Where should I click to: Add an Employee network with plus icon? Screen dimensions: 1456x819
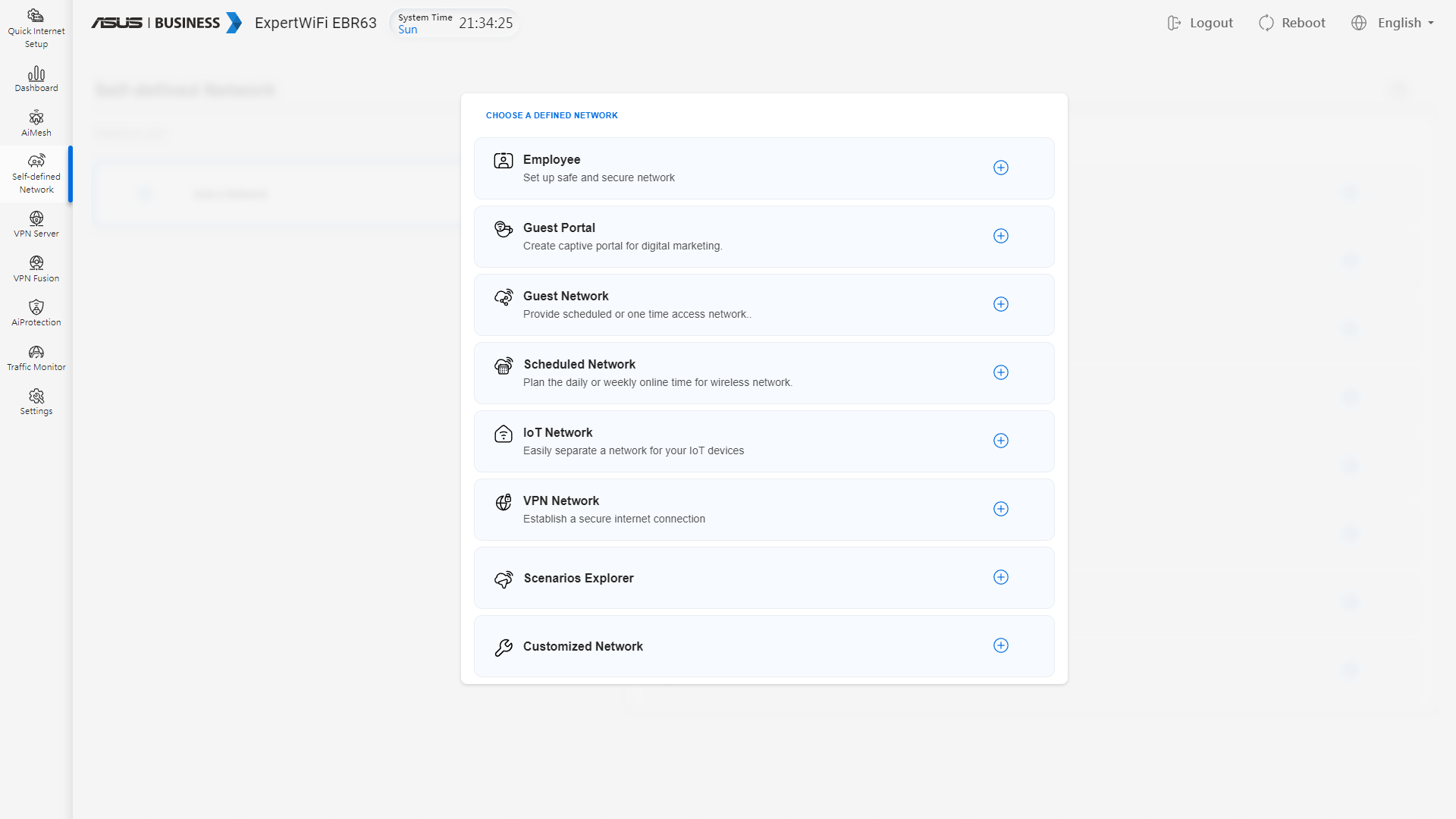click(x=1000, y=168)
